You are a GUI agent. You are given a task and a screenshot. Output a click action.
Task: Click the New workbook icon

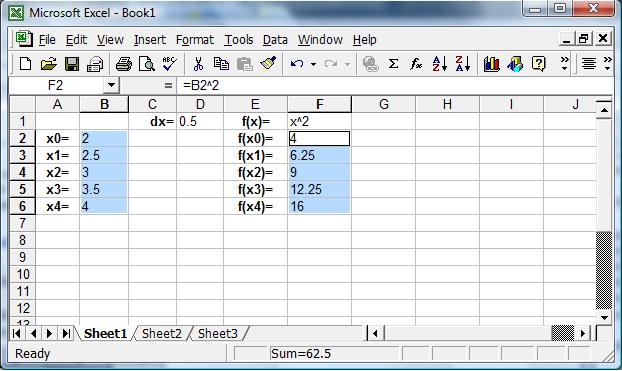point(25,63)
